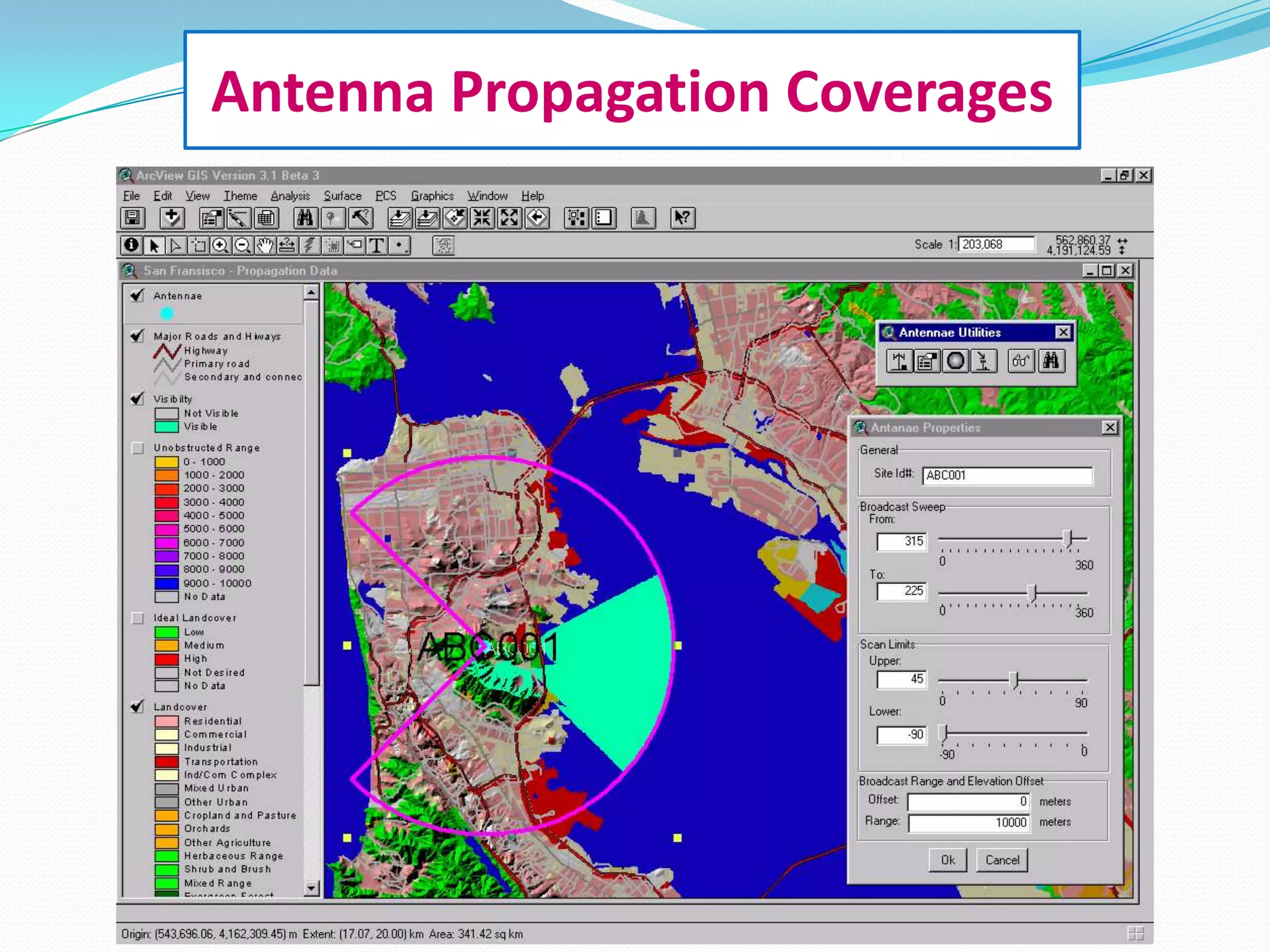The width and height of the screenshot is (1270, 952).
Task: Toggle the Landcover theme checkbox
Action: pos(137,707)
